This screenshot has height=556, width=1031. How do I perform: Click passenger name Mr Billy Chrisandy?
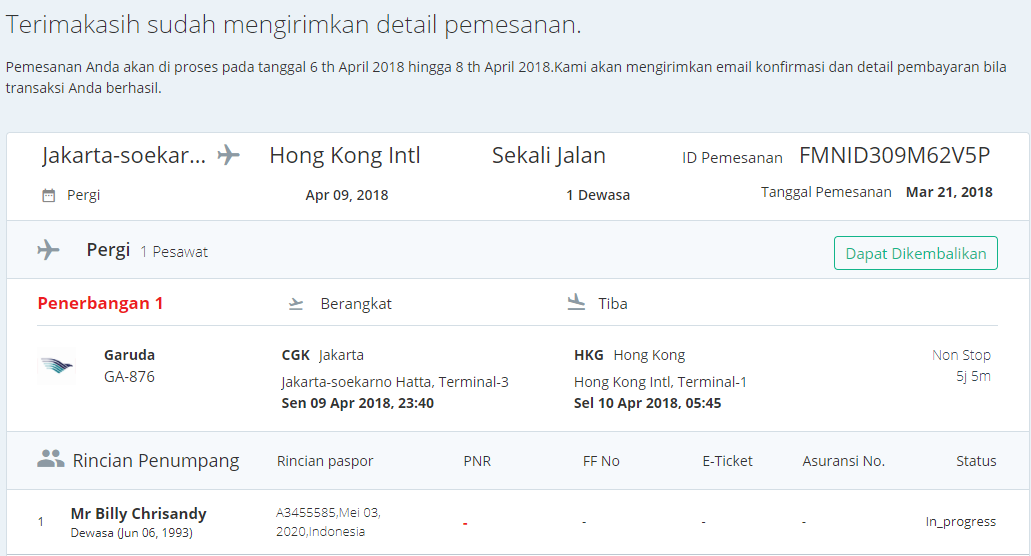[x=139, y=514]
